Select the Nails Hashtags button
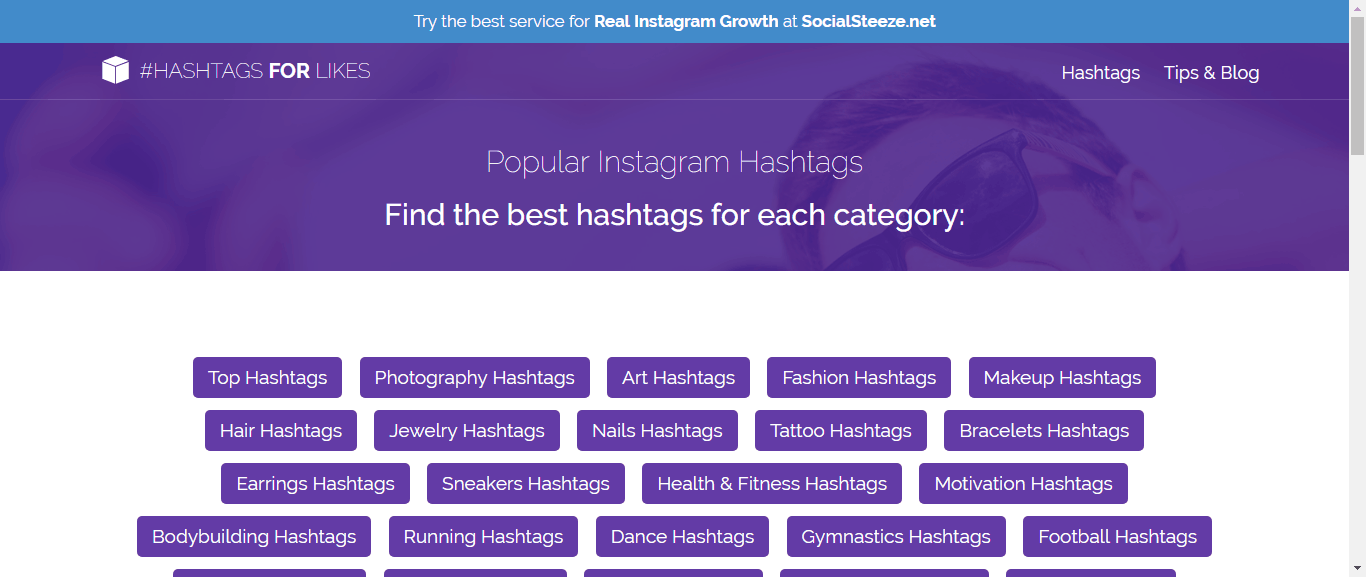Image resolution: width=1366 pixels, height=577 pixels. [657, 430]
